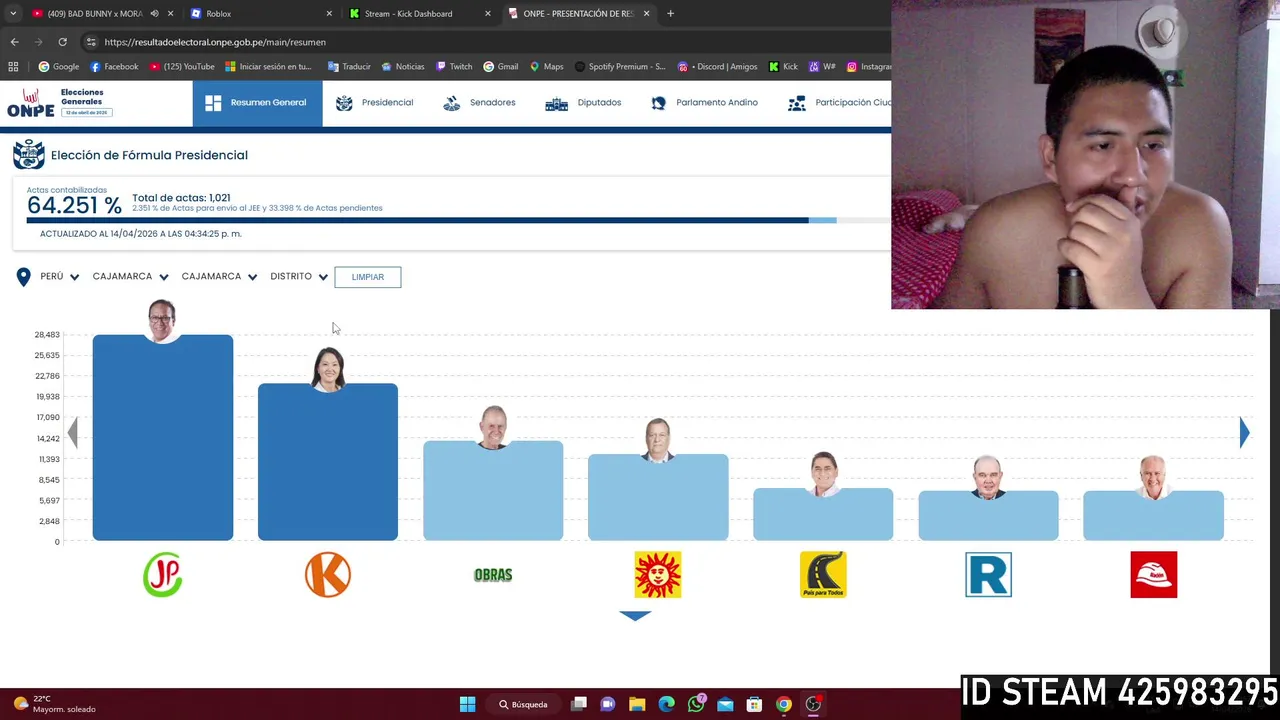Click the JP party logo

163,575
